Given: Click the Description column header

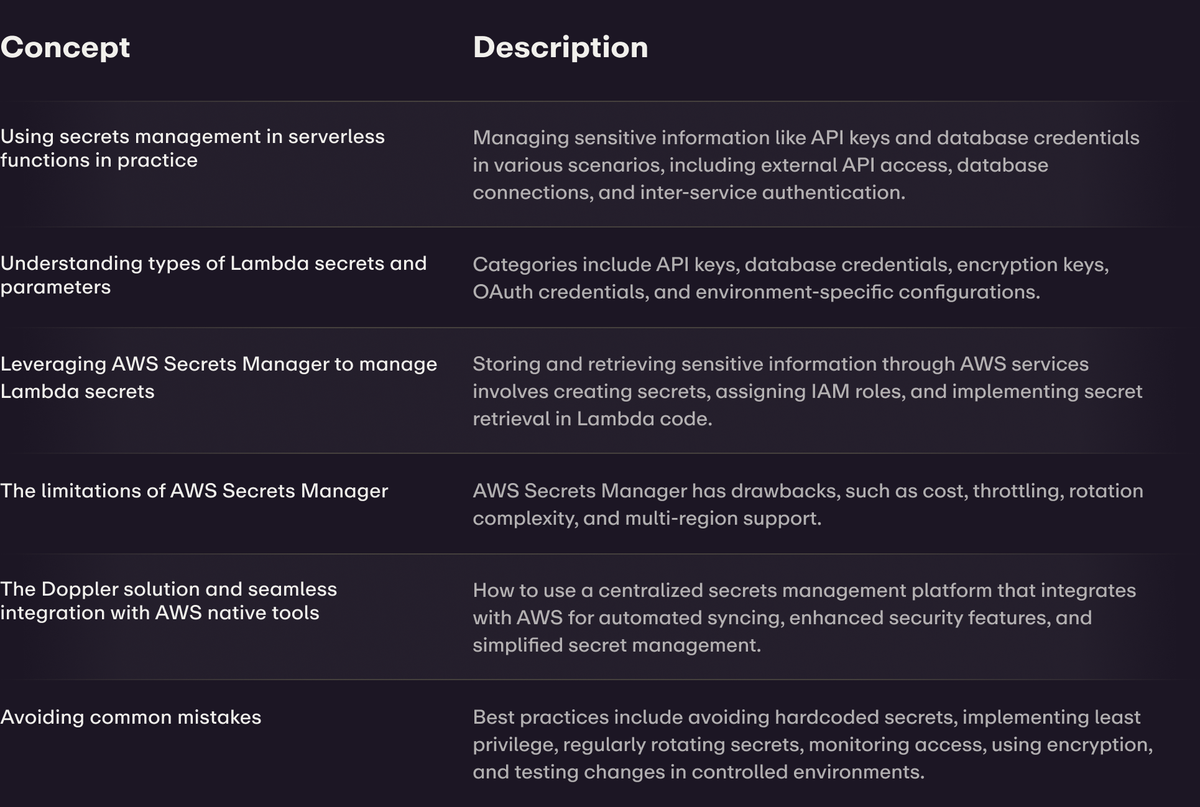Looking at the screenshot, I should tap(560, 47).
